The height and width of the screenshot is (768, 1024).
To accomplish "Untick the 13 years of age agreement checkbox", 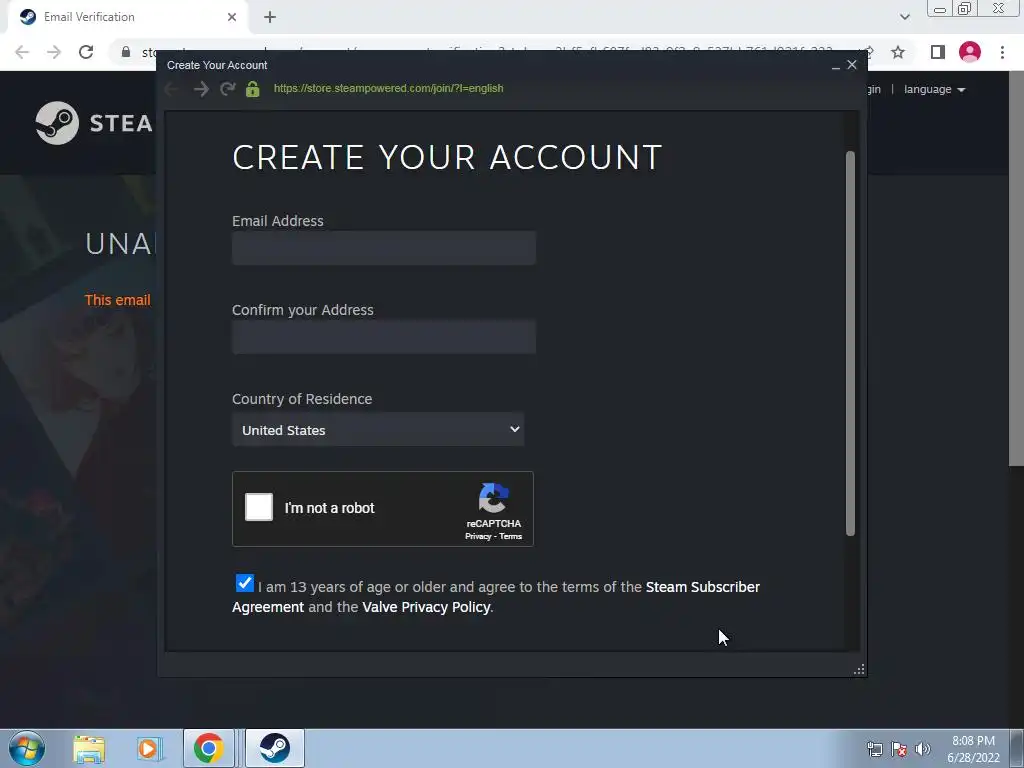I will point(244,583).
